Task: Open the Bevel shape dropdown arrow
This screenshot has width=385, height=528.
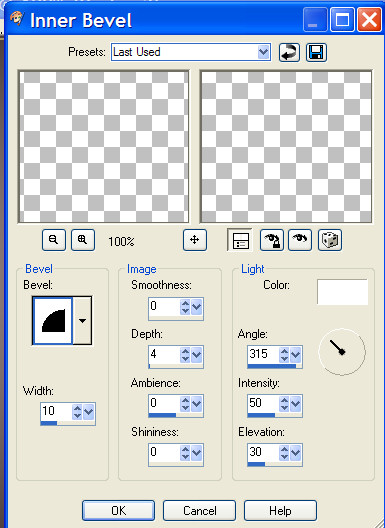Action: click(x=82, y=321)
